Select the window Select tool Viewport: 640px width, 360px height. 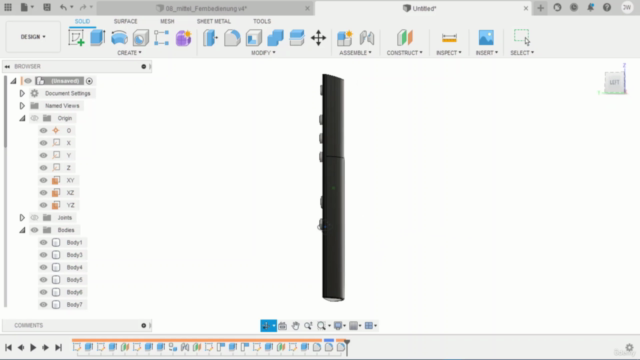tap(522, 37)
